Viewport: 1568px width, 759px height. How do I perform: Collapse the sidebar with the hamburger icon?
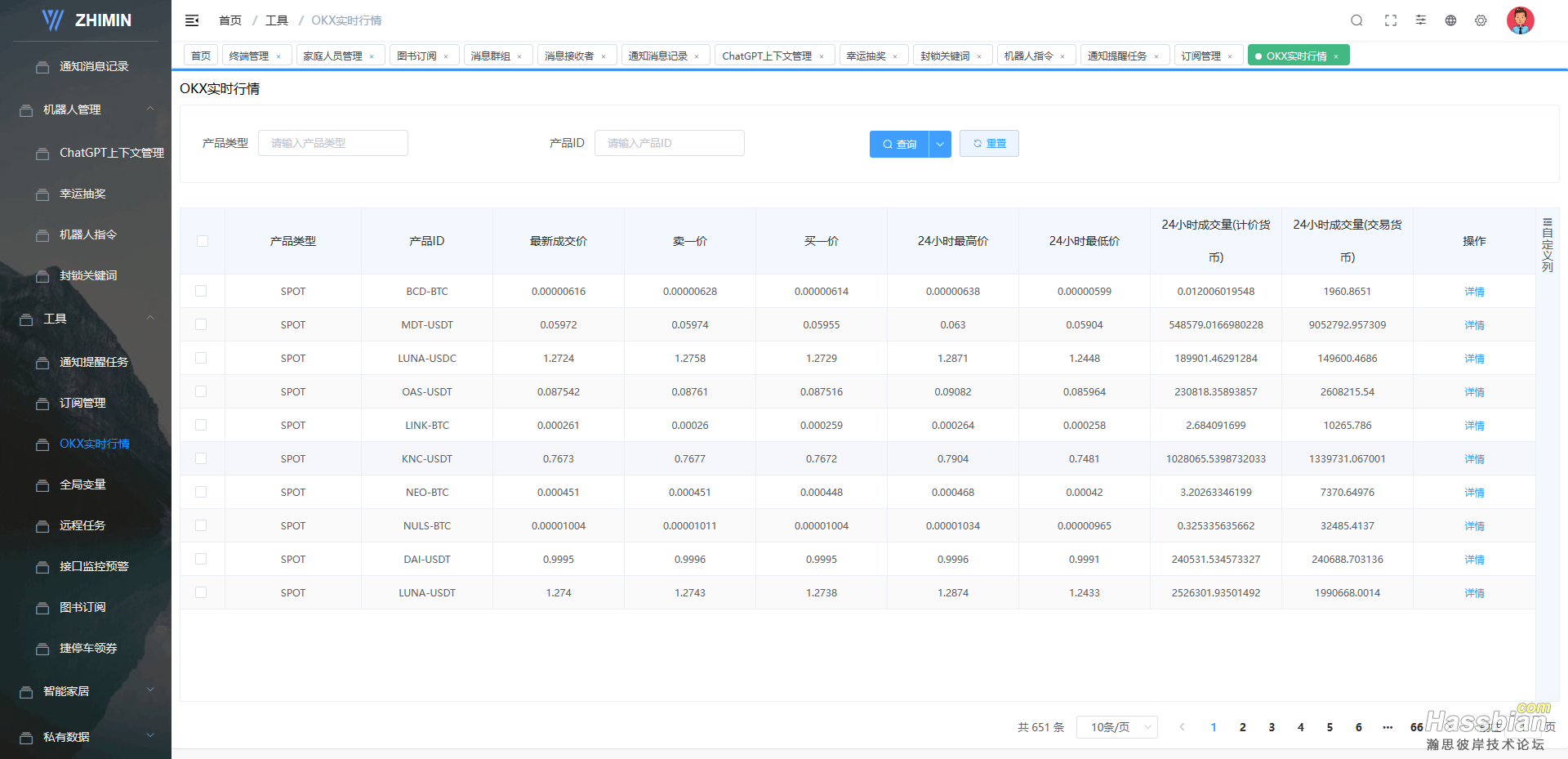(192, 20)
